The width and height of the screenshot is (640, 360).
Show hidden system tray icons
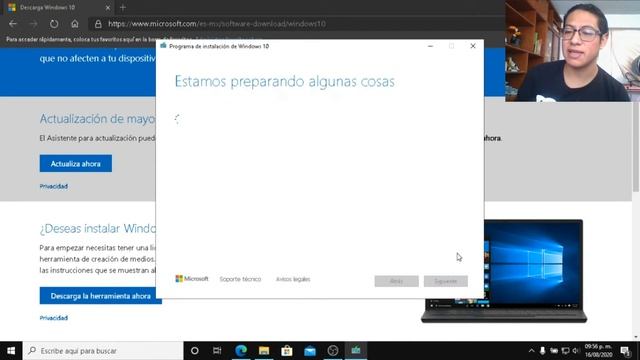click(531, 351)
